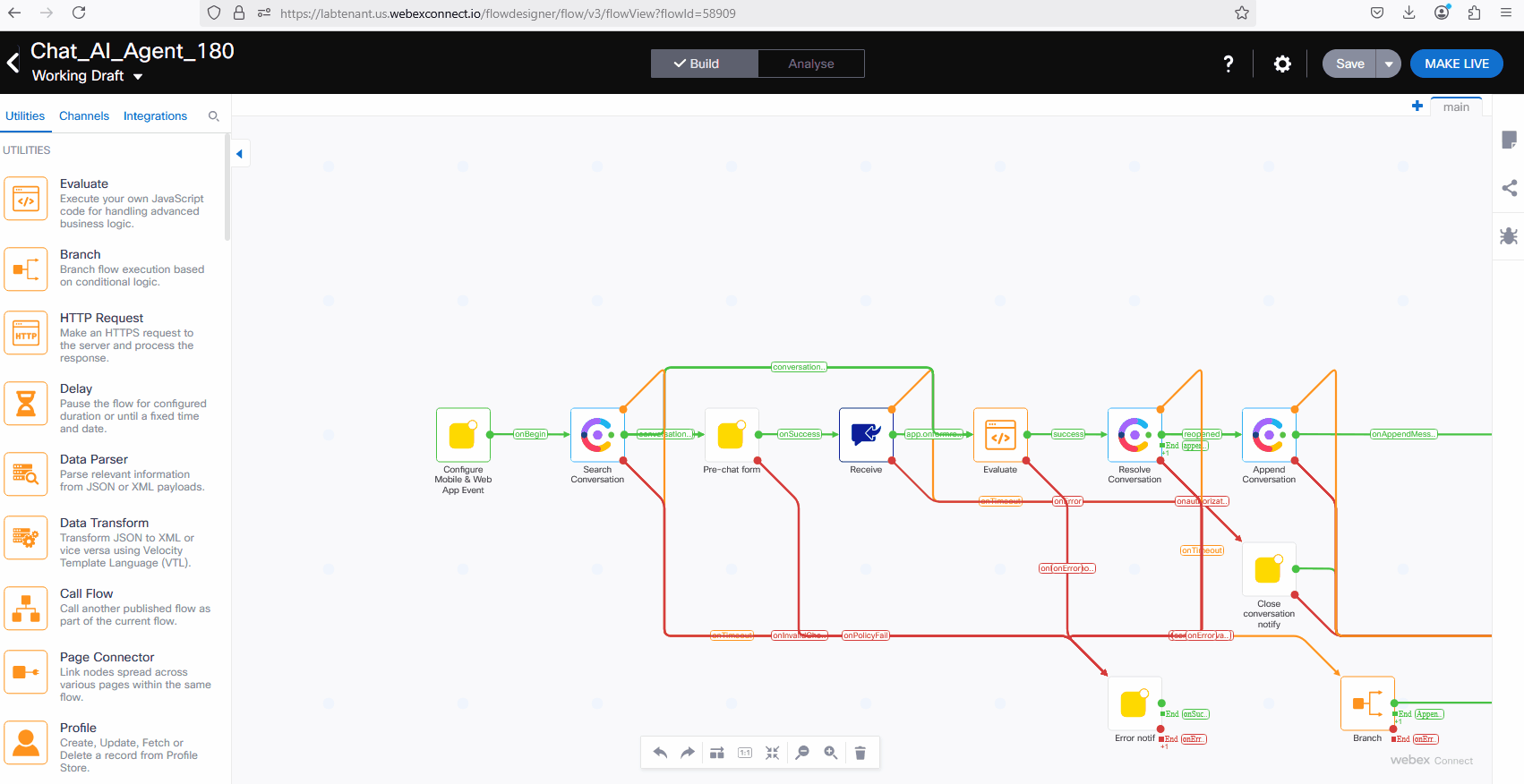The width and height of the screenshot is (1524, 784).
Task: Select the Branch node on canvas
Action: [x=1366, y=703]
